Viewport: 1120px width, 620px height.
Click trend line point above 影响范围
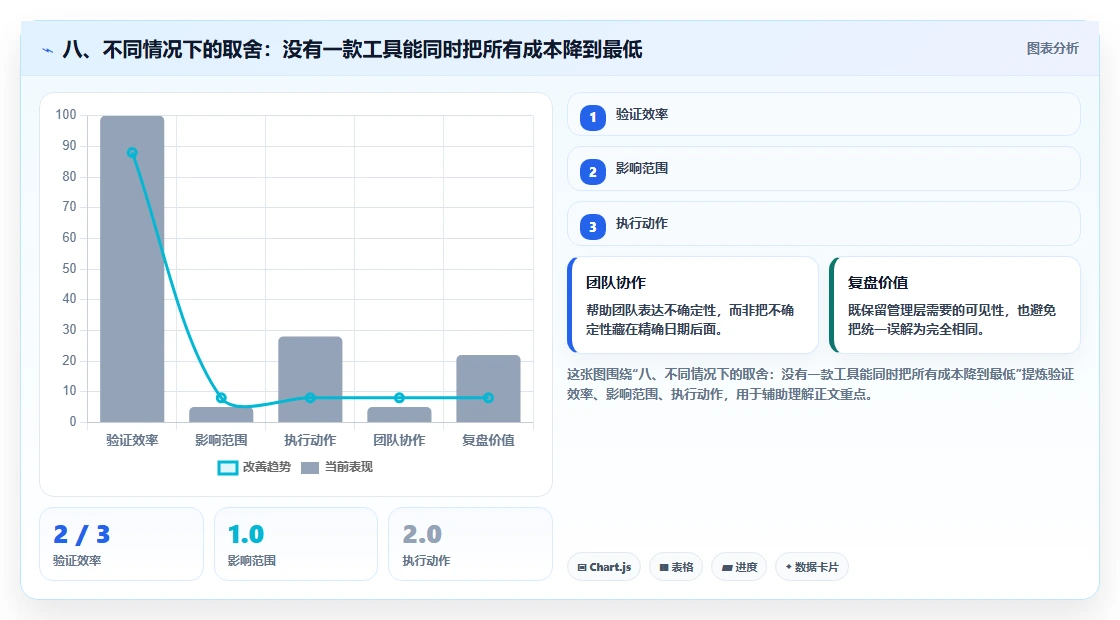pos(221,398)
